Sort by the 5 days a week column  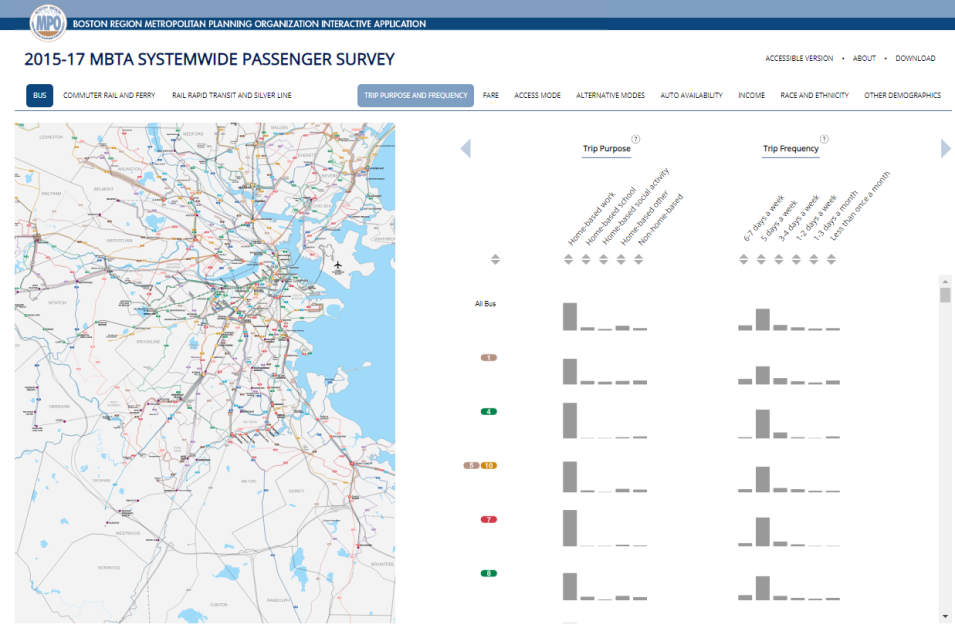(761, 260)
